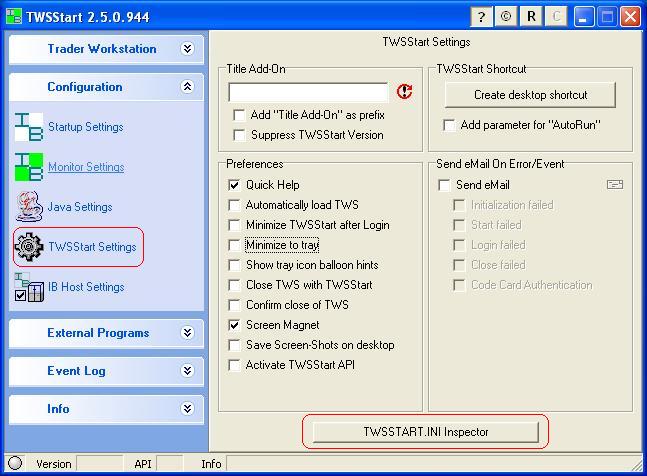Expand the Trader Workstation section

[x=187, y=49]
